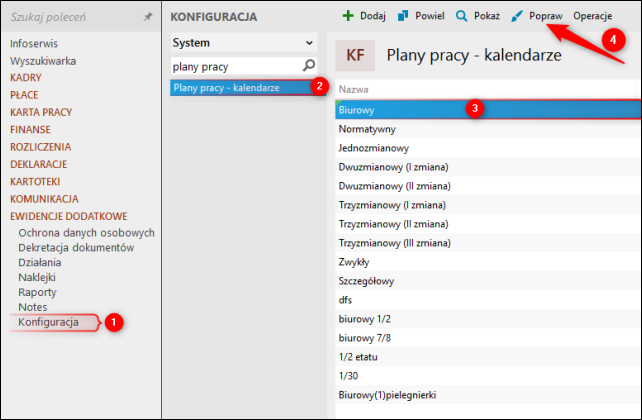Open Naklejki in the sidebar
The image size is (642, 420).
click(37, 278)
